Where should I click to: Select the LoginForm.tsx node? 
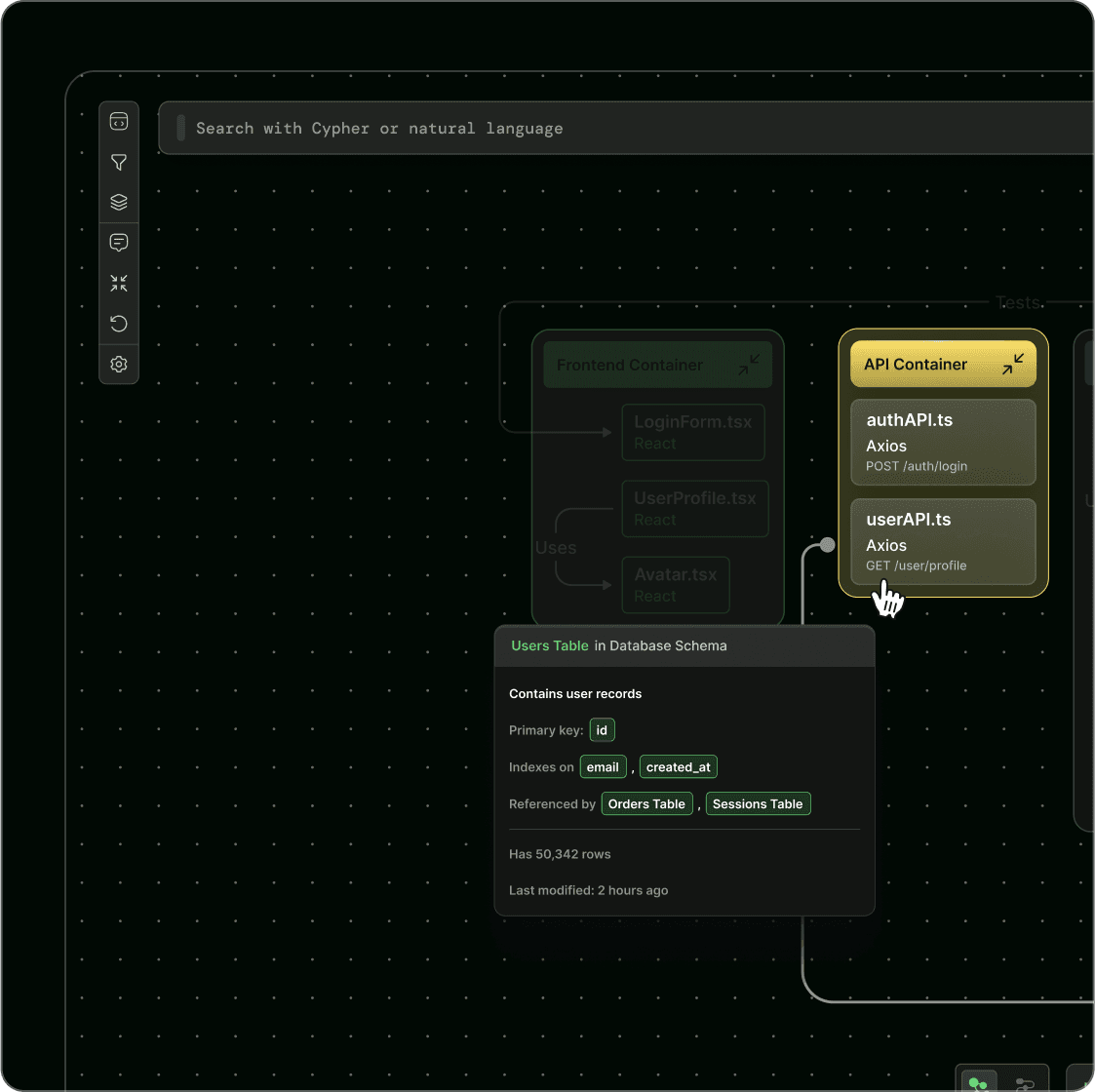(692, 432)
